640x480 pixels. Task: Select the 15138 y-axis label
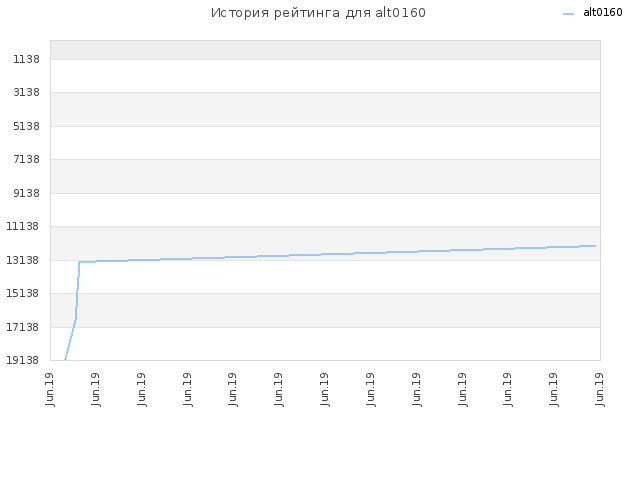pos(23,293)
